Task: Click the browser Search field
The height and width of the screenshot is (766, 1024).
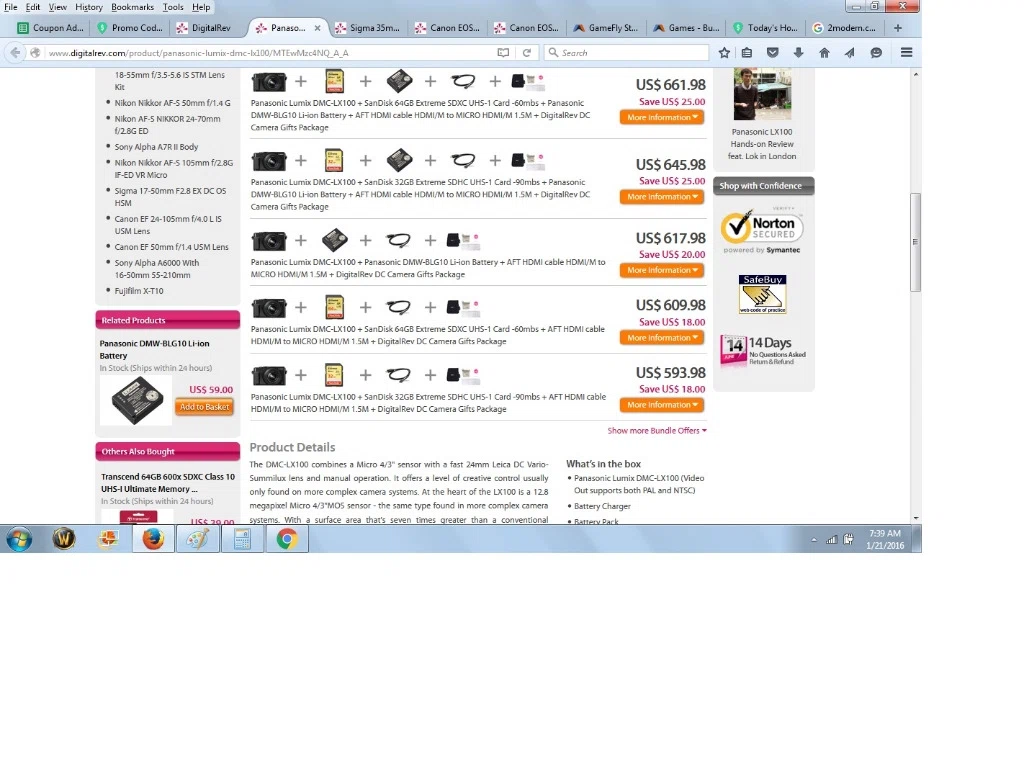Action: (x=627, y=53)
